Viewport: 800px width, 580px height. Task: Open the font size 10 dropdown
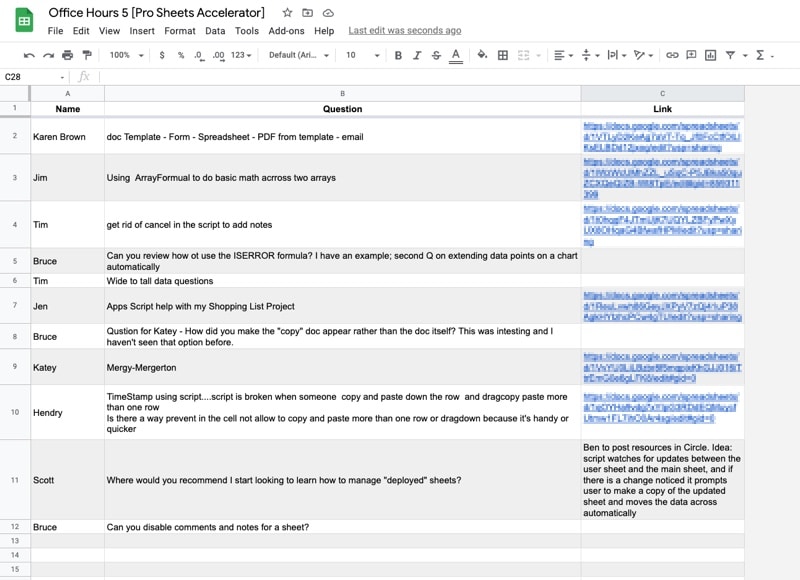click(x=363, y=55)
